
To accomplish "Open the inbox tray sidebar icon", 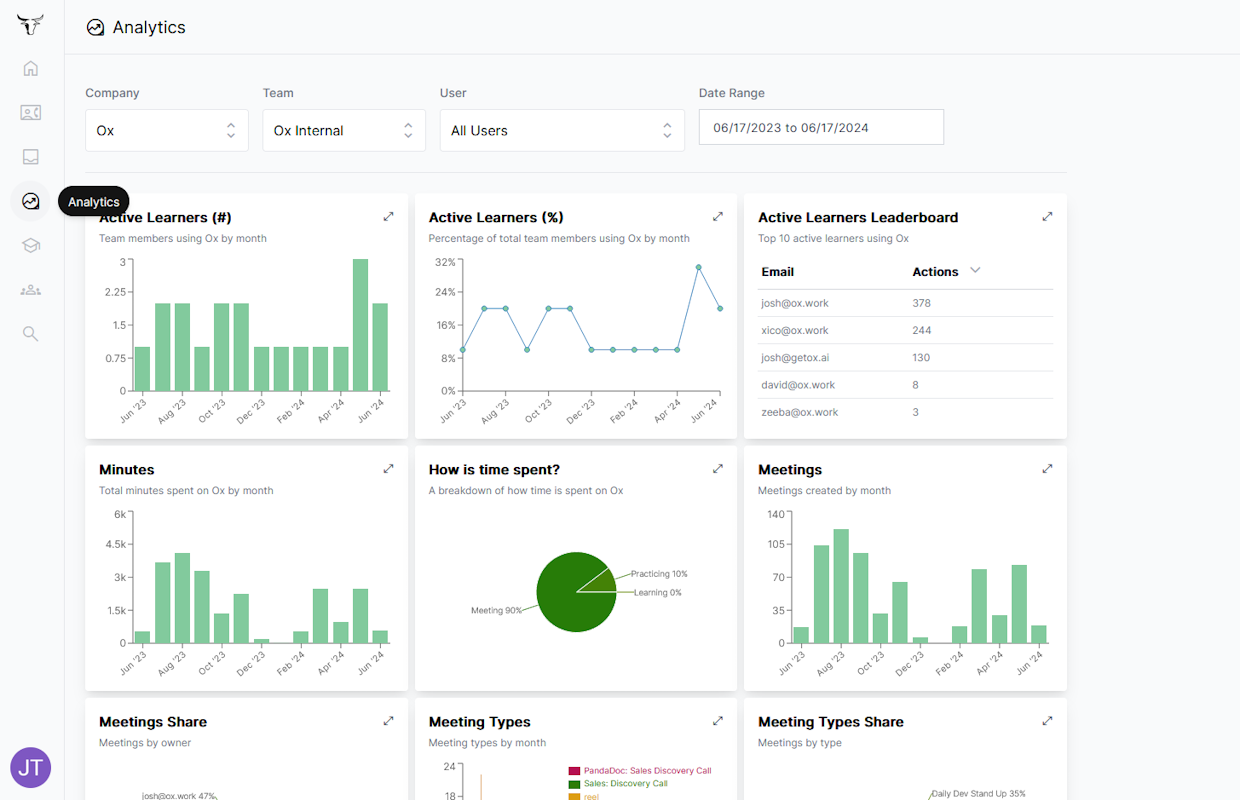I will pyautogui.click(x=31, y=157).
